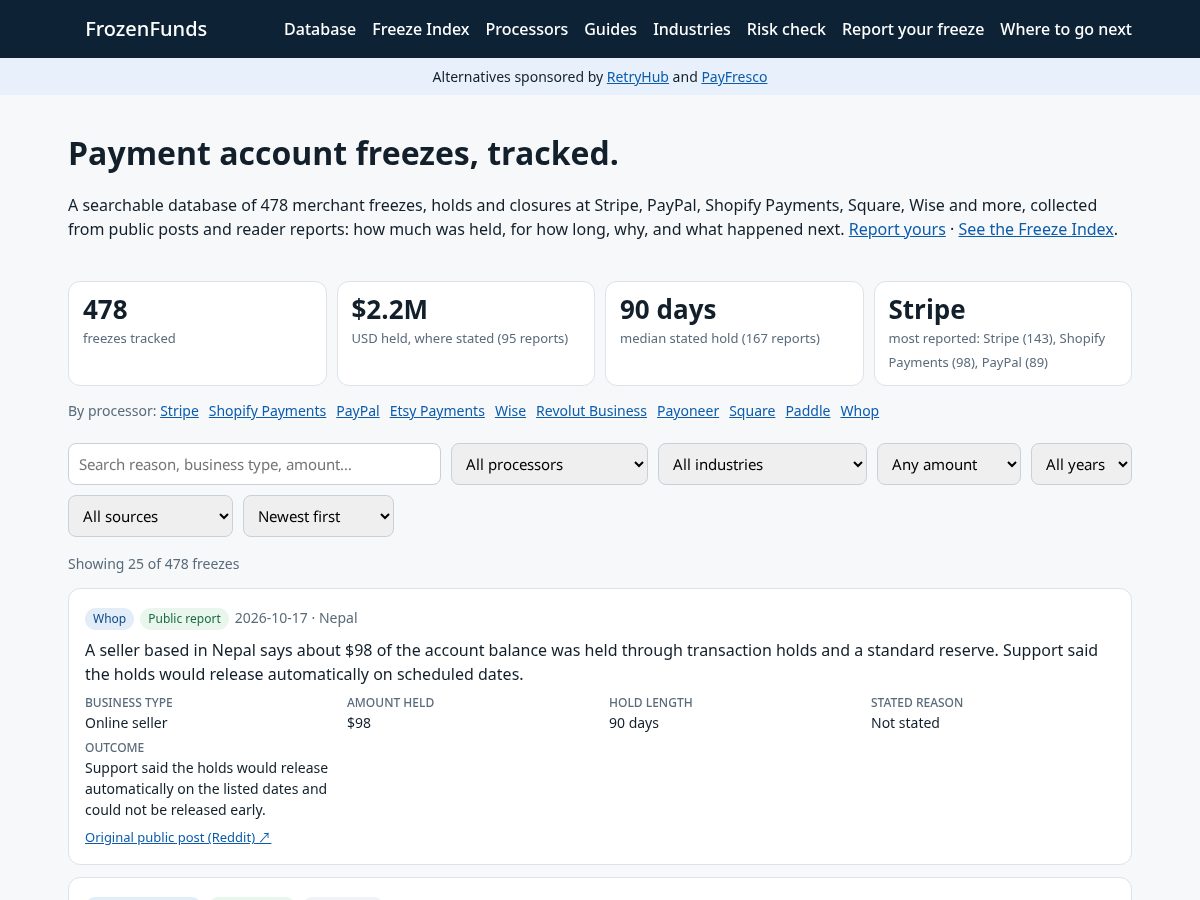Viewport: 1200px width, 900px height.
Task: Open Risk check in the navigation
Action: (x=786, y=29)
